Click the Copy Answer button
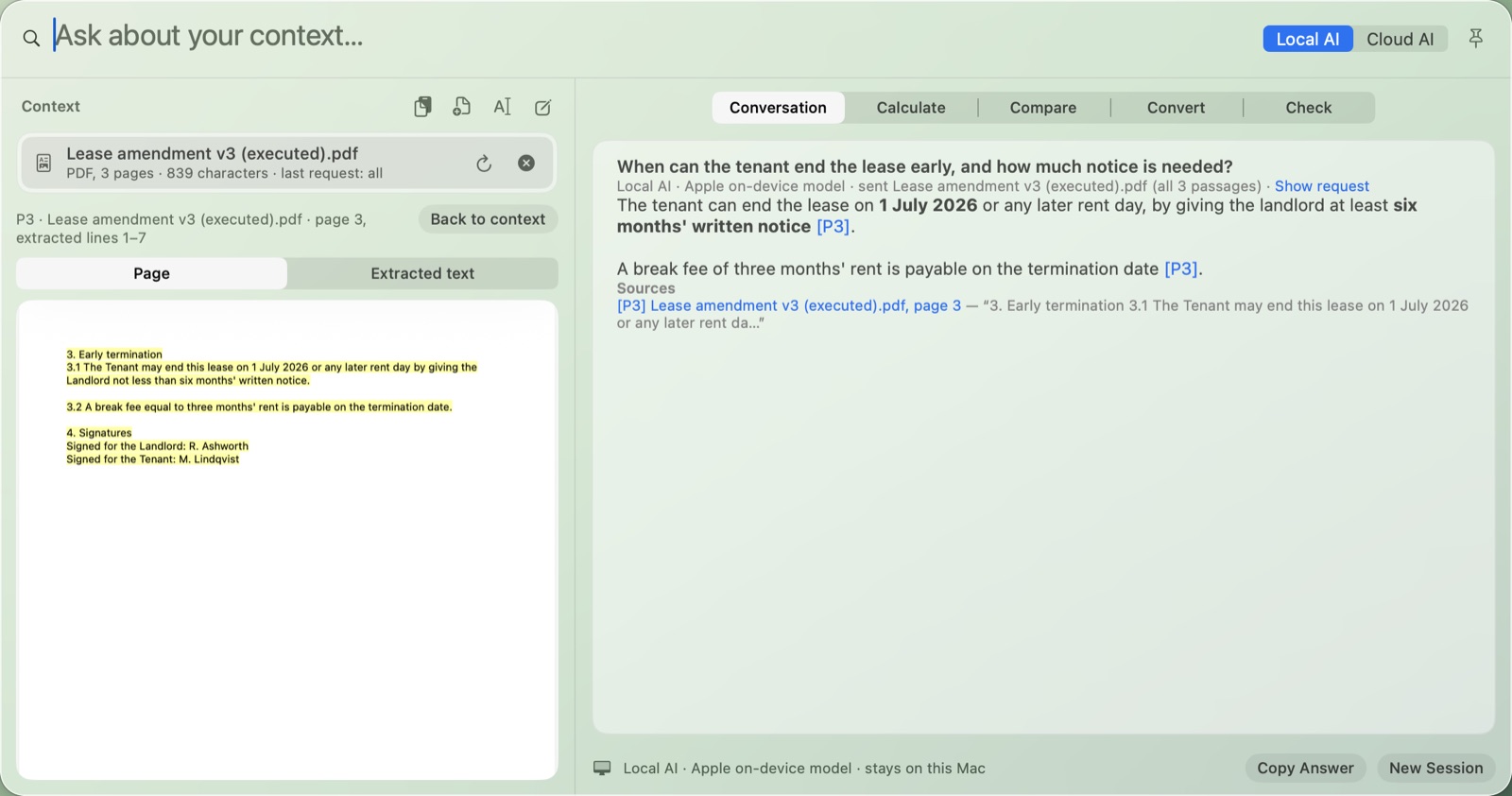The height and width of the screenshot is (796, 1512). click(1305, 768)
